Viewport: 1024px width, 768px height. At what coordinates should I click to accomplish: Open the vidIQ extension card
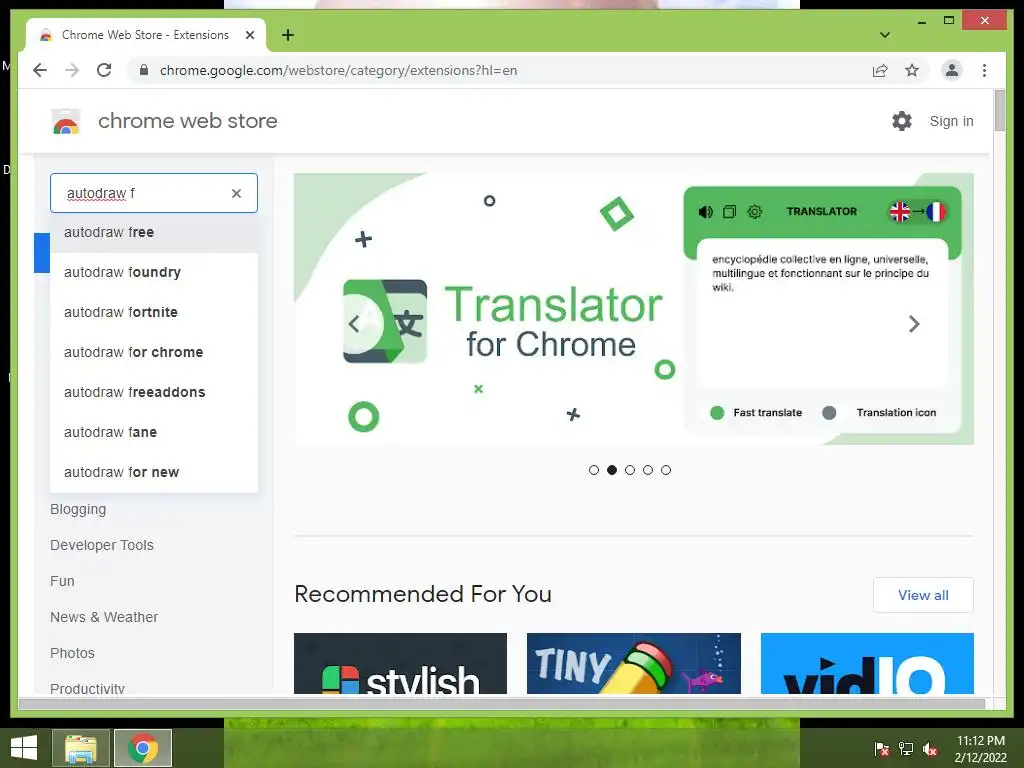point(867,664)
